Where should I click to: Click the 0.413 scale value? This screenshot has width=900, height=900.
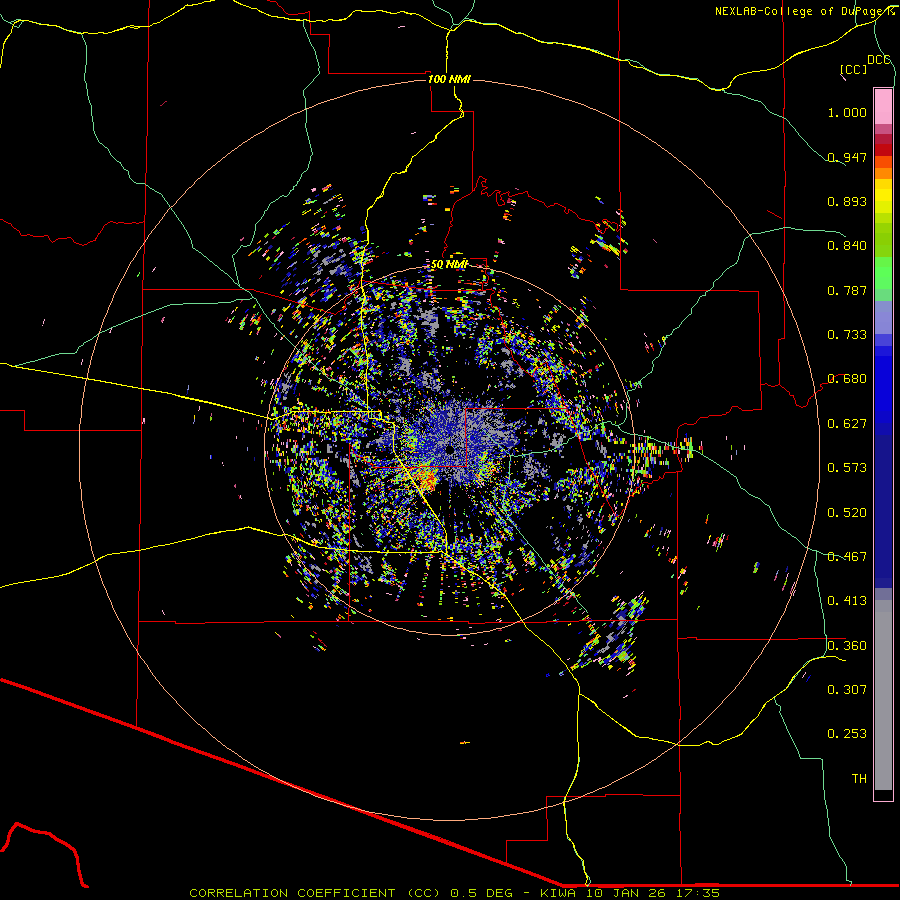pyautogui.click(x=847, y=601)
